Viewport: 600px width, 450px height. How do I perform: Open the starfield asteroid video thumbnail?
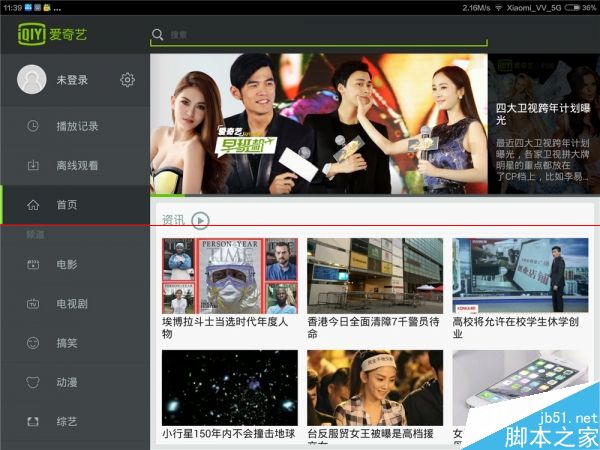(230, 388)
